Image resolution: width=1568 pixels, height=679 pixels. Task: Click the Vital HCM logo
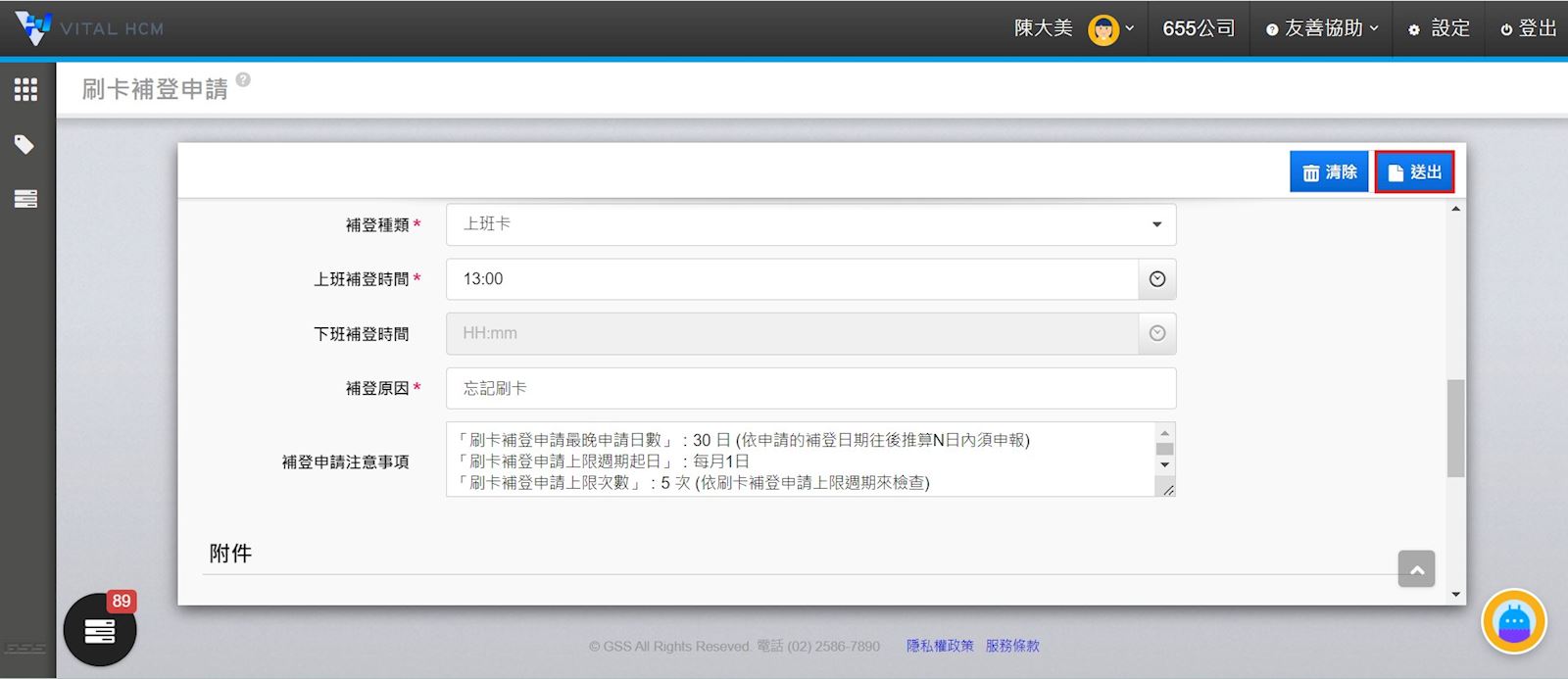tap(90, 28)
